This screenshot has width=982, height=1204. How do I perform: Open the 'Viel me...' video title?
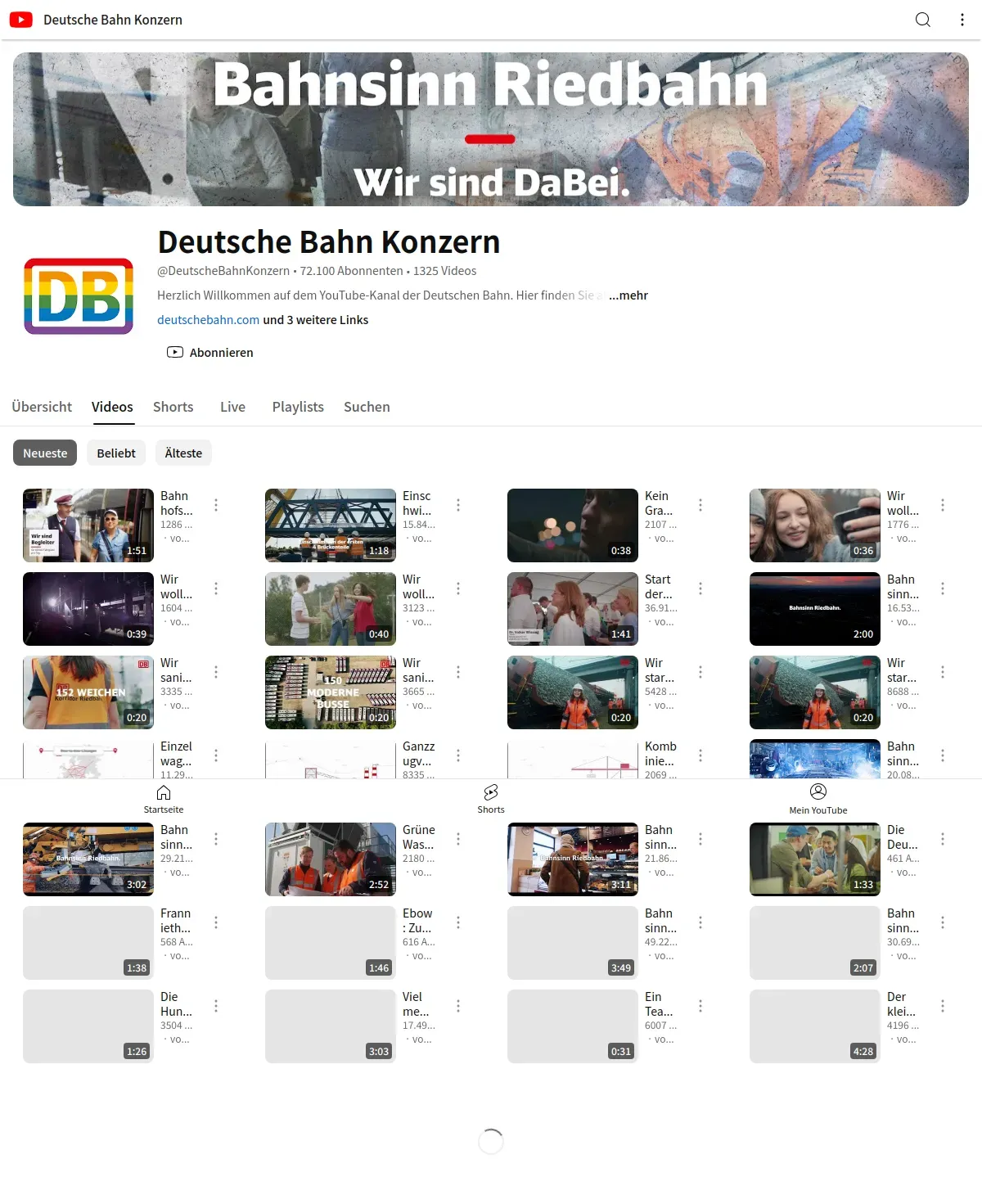pos(416,1003)
